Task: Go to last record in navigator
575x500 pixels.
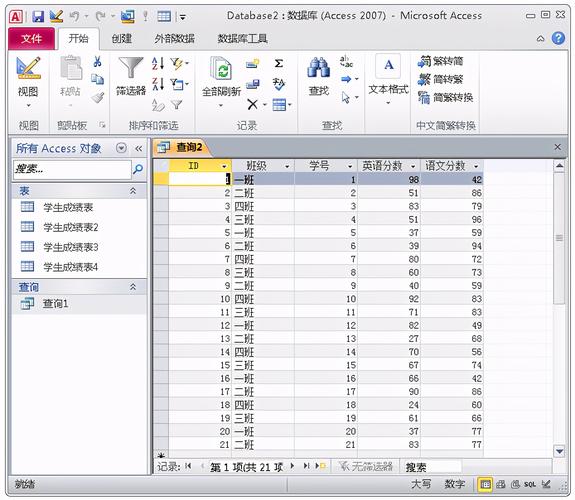Action: click(306, 466)
